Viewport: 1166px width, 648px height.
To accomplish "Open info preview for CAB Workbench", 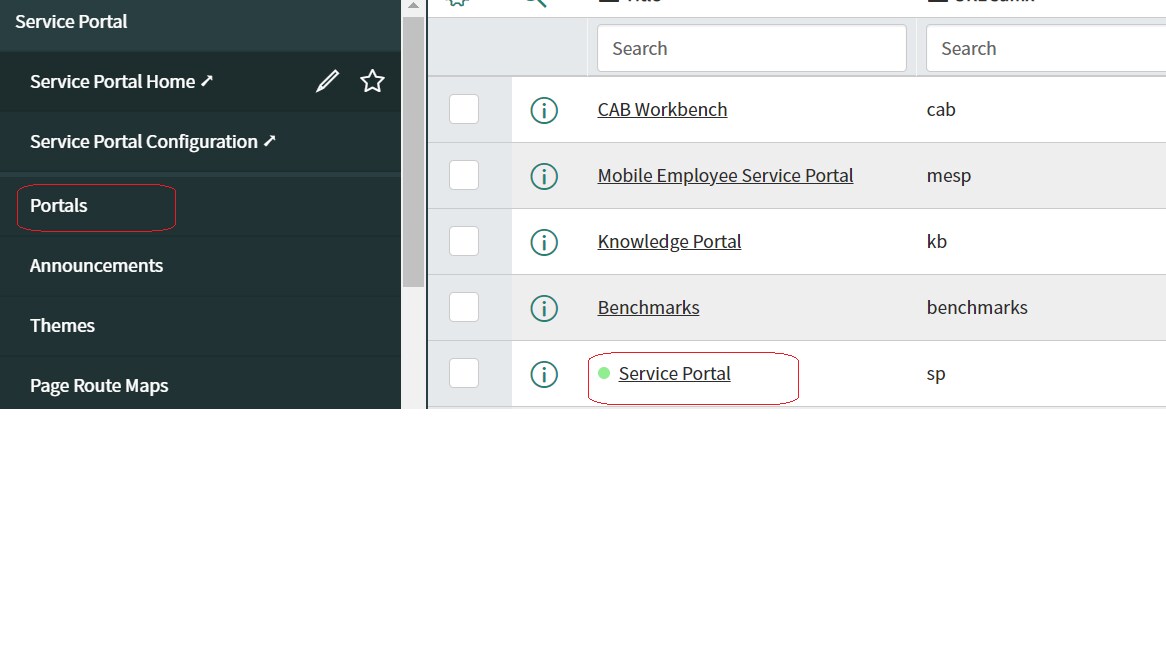I will click(544, 110).
